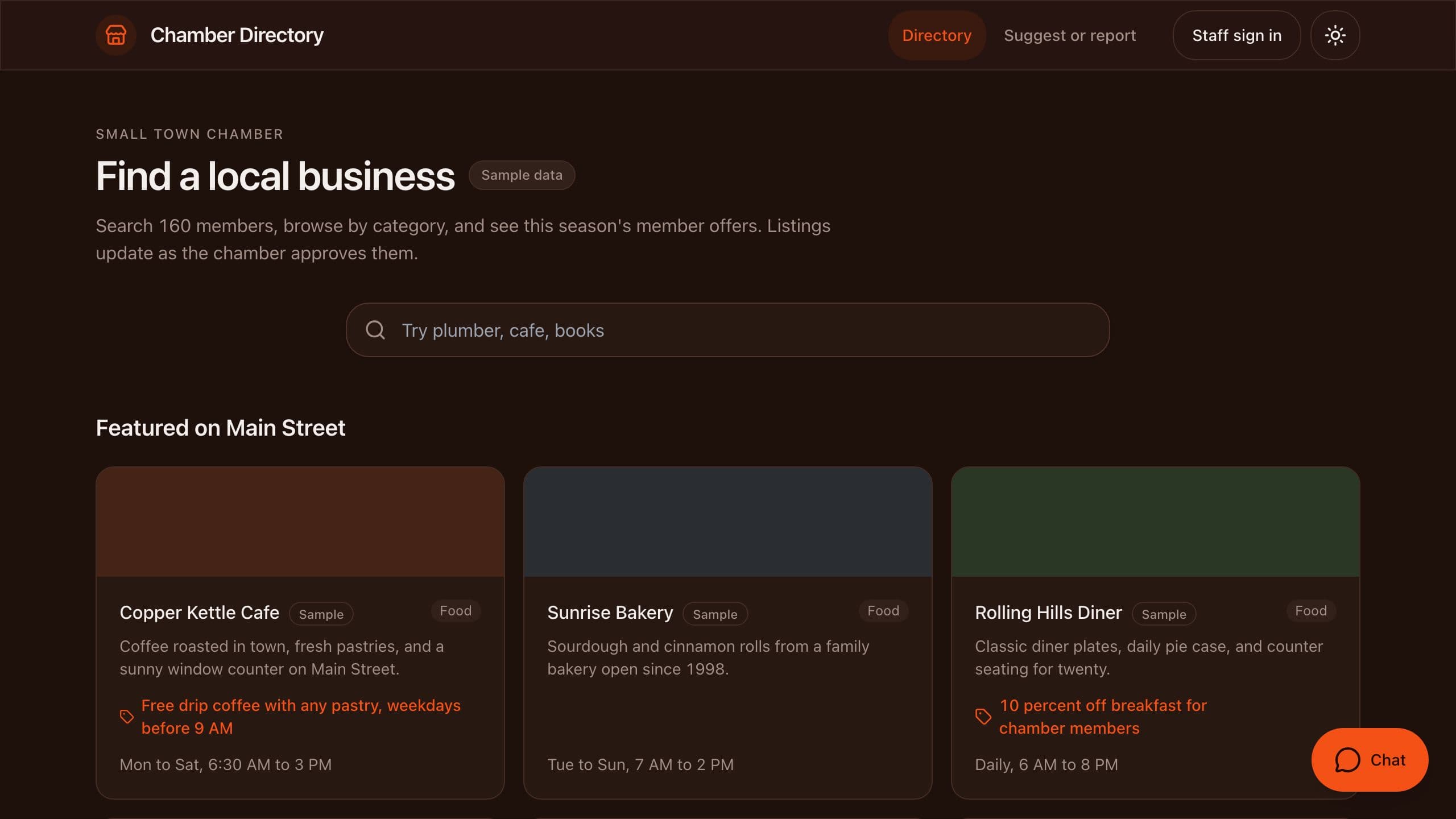Open the Sunrise Bakery listing
This screenshot has width=1456, height=819.
click(x=610, y=613)
